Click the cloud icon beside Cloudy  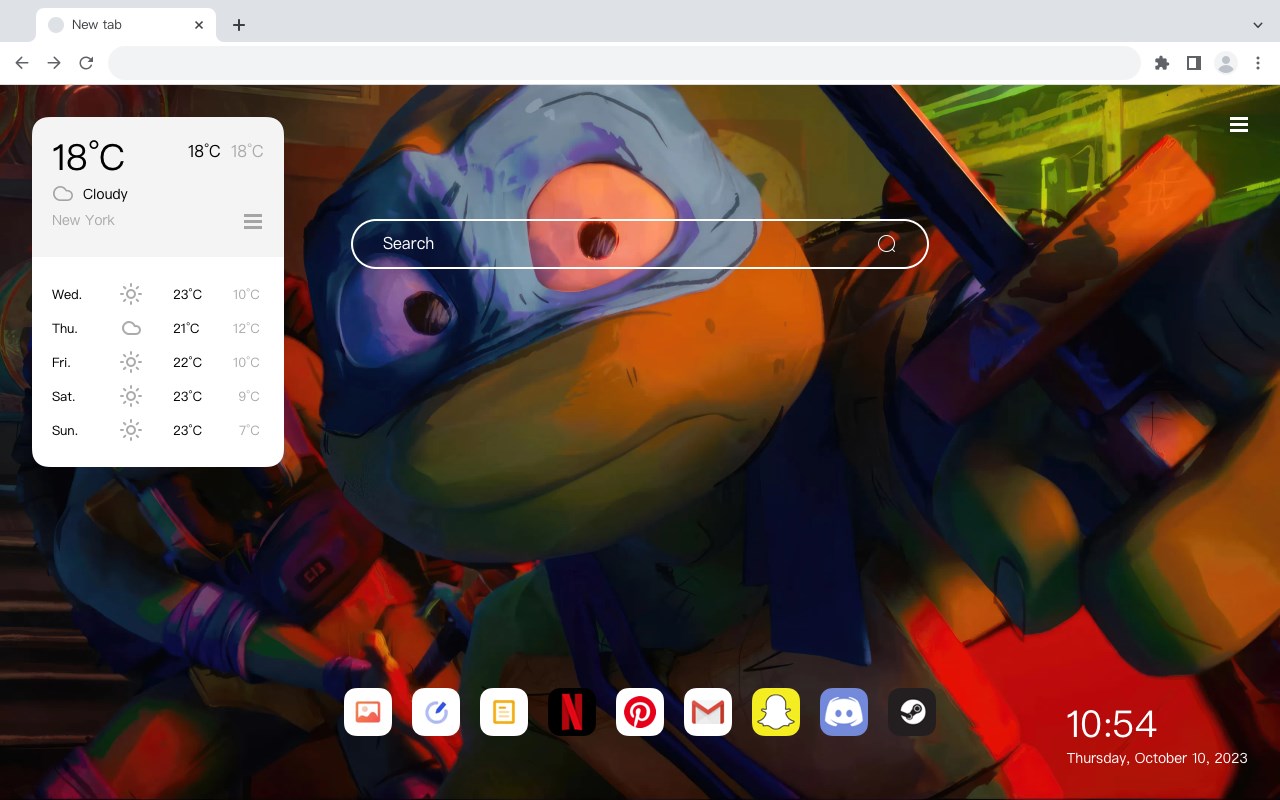(x=63, y=194)
